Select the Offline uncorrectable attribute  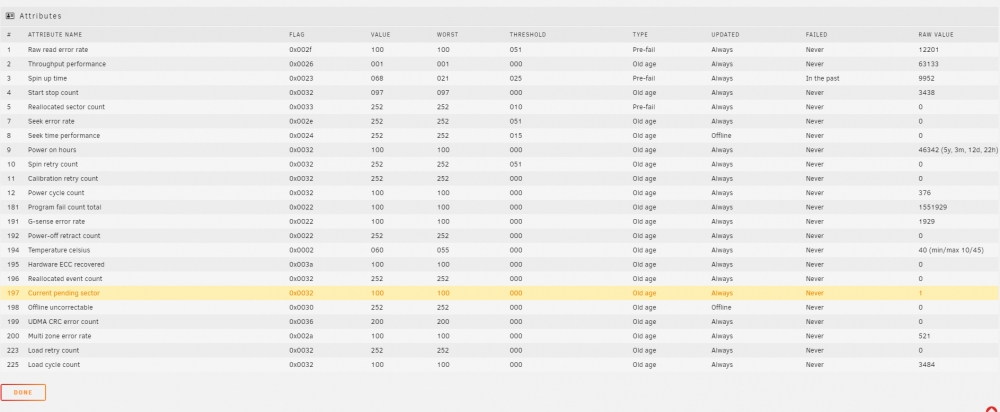(x=59, y=307)
